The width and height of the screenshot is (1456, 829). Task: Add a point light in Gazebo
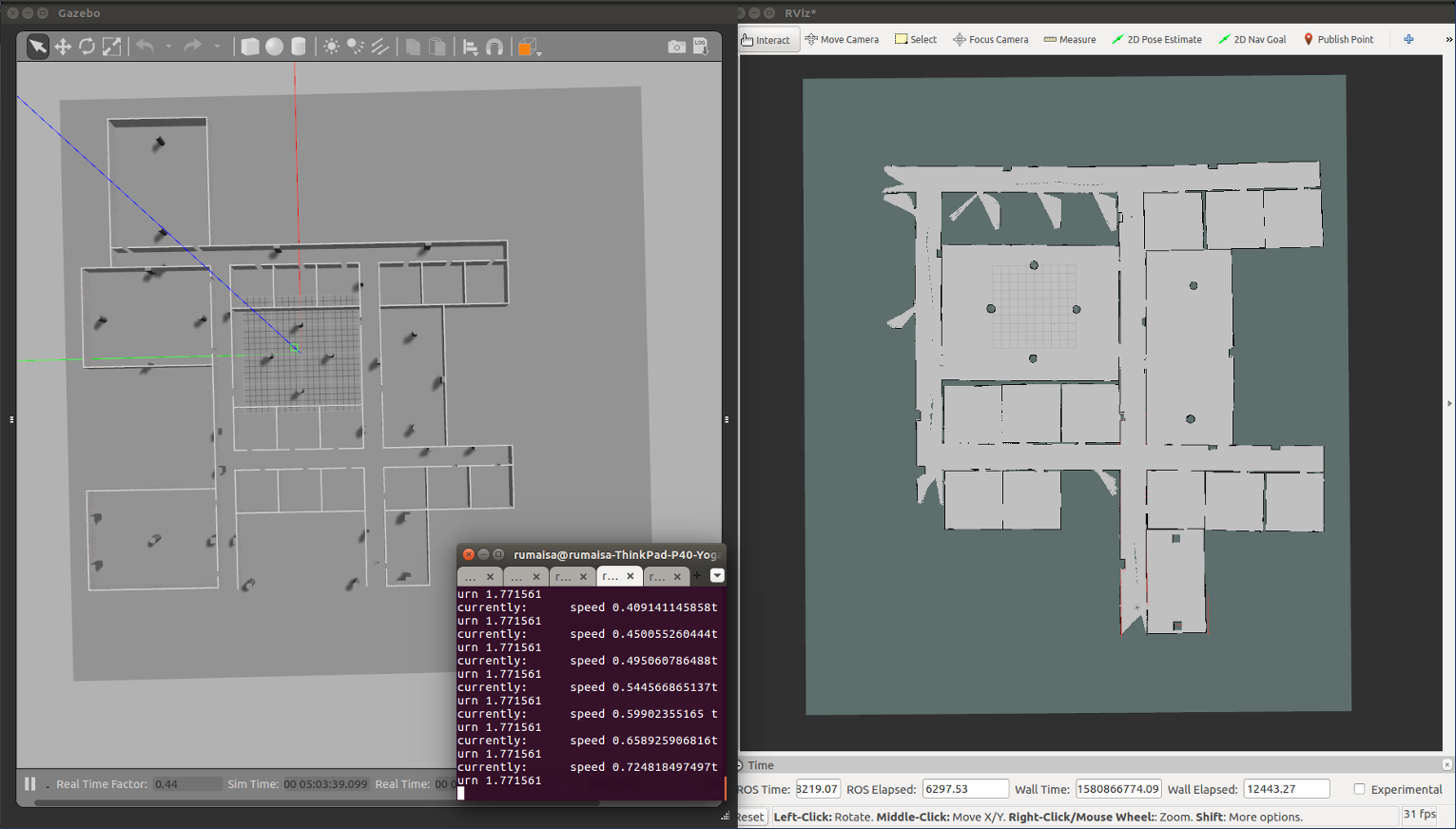tap(331, 47)
